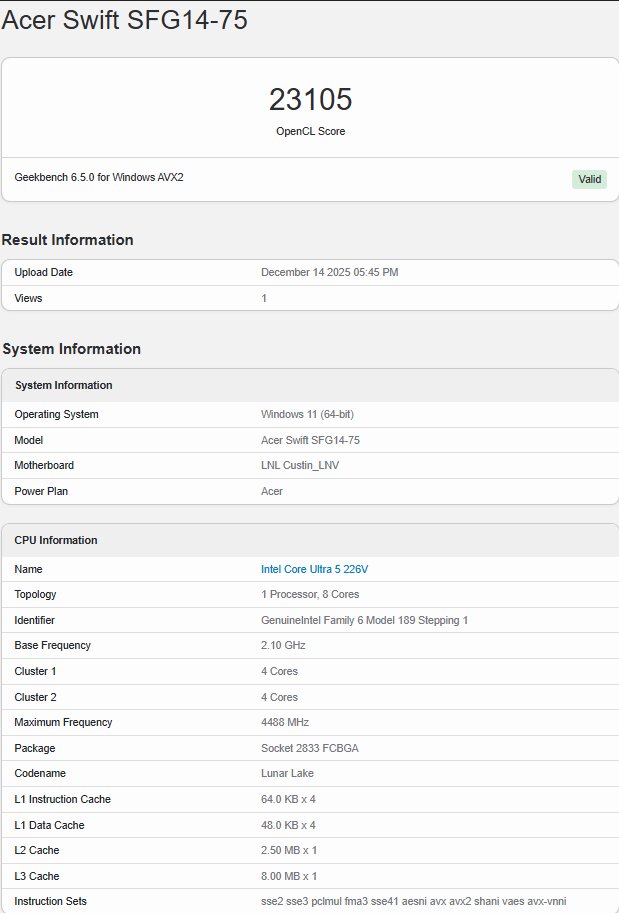The height and width of the screenshot is (913, 619).
Task: Select the 4488 MHz maximum frequency value
Action: [x=285, y=722]
